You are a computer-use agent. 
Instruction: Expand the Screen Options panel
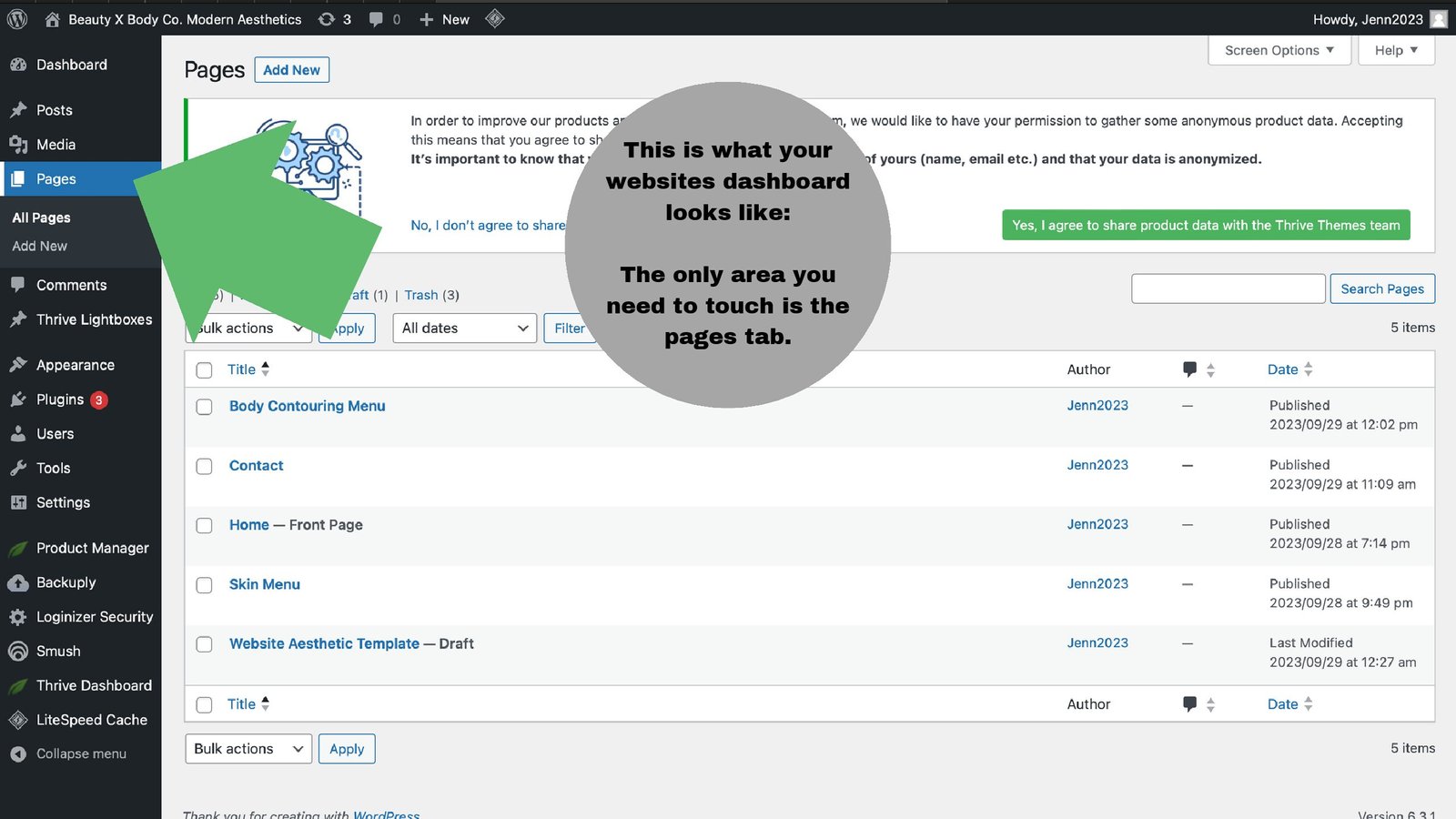pos(1279,50)
